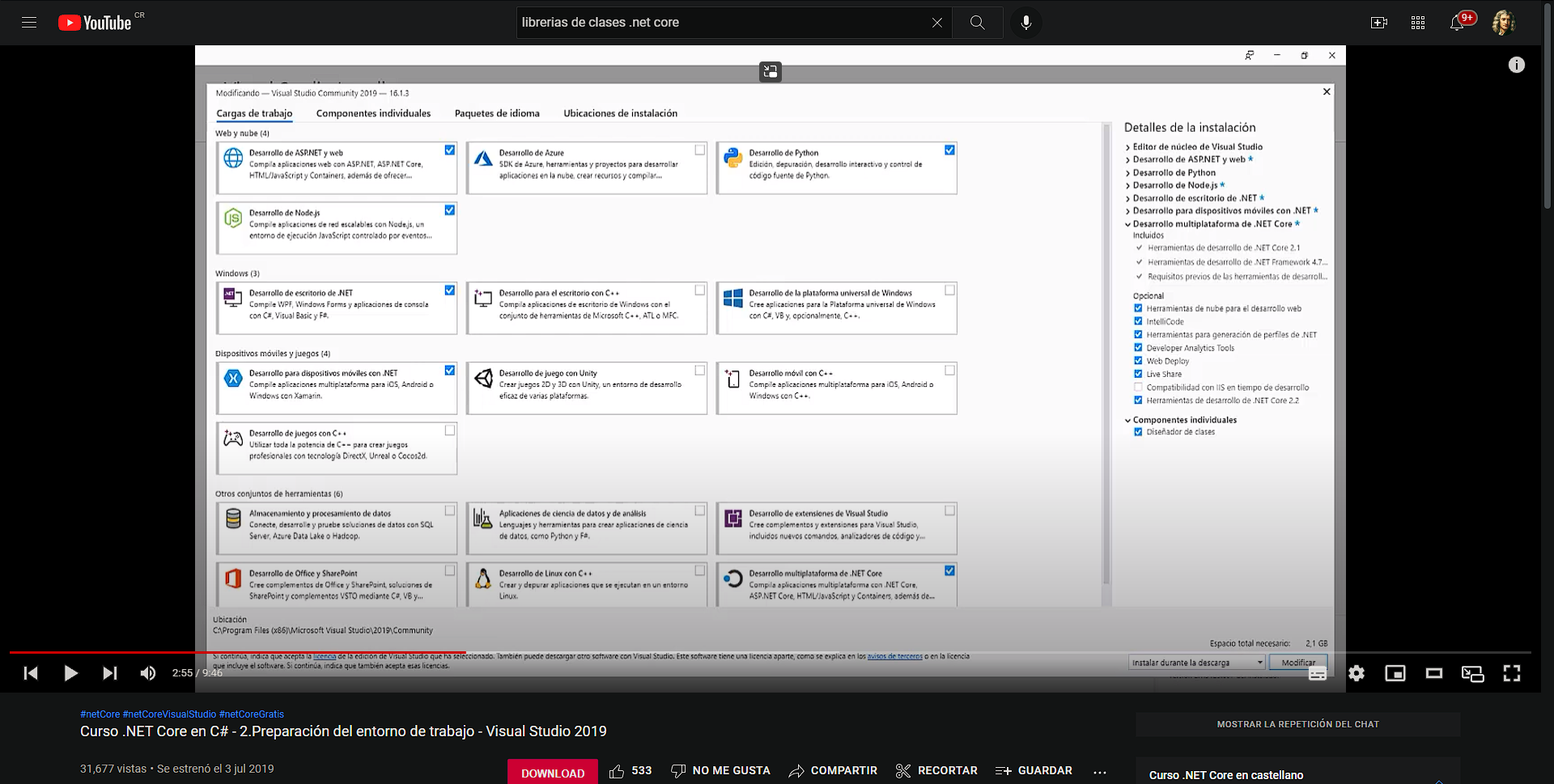Open the #netCoreGratis hashtag link
Viewport: 1554px width, 784px height.
(x=251, y=714)
